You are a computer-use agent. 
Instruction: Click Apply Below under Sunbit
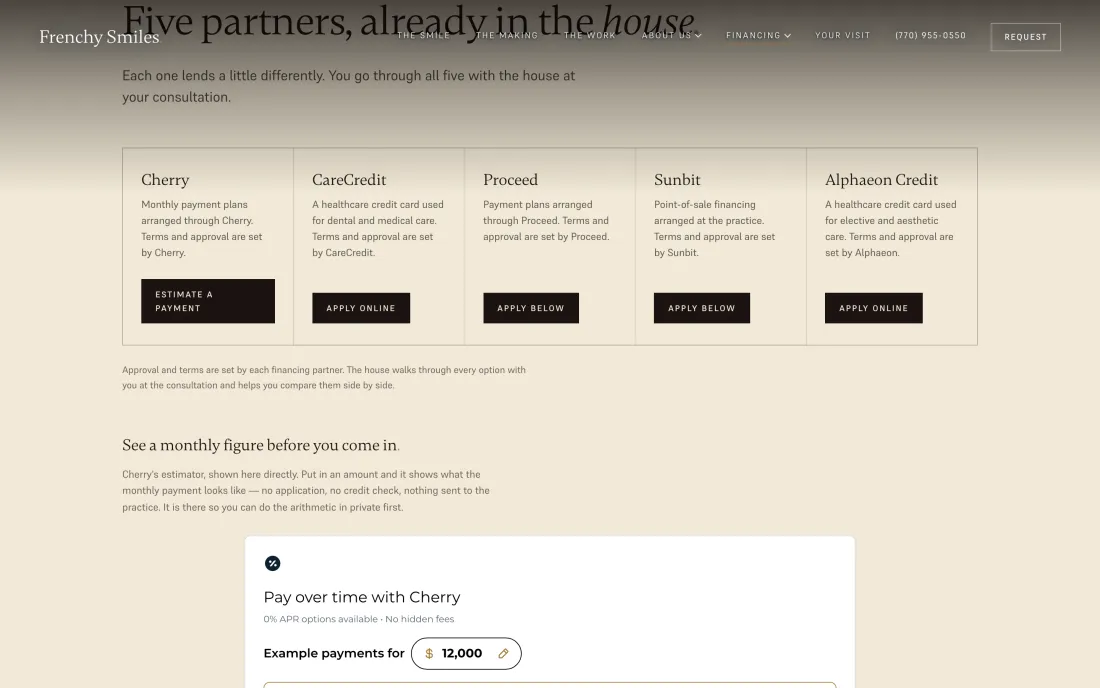coord(702,308)
